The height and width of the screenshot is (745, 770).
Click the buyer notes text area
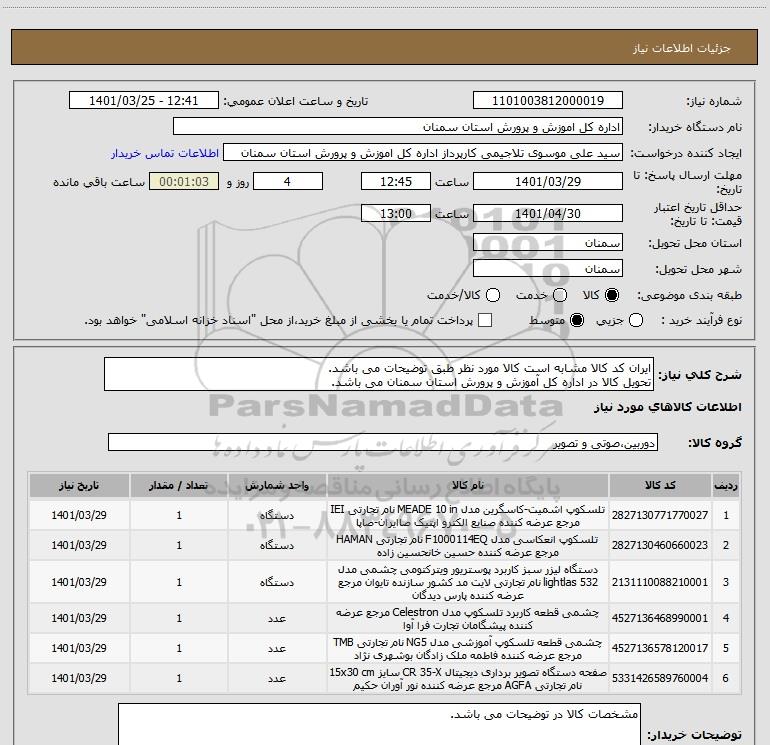click(x=379, y=724)
